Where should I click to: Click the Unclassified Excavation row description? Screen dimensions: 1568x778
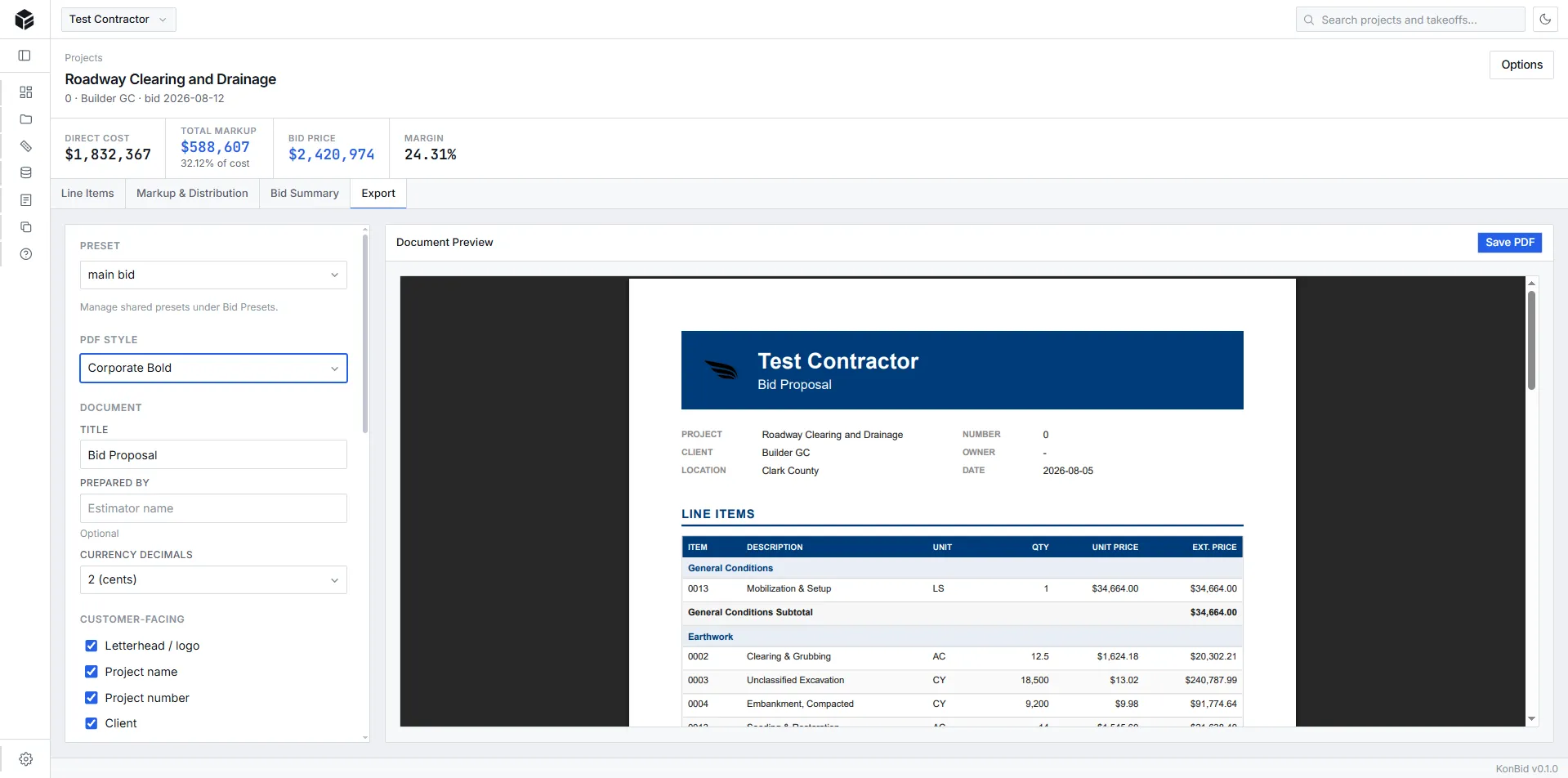pyautogui.click(x=795, y=680)
